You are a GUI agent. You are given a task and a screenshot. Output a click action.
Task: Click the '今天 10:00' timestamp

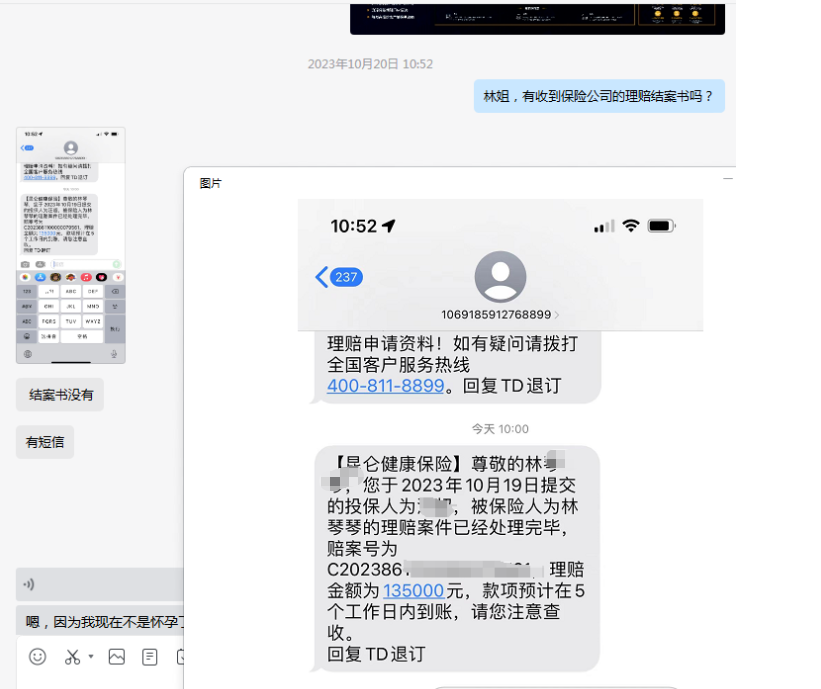500,429
